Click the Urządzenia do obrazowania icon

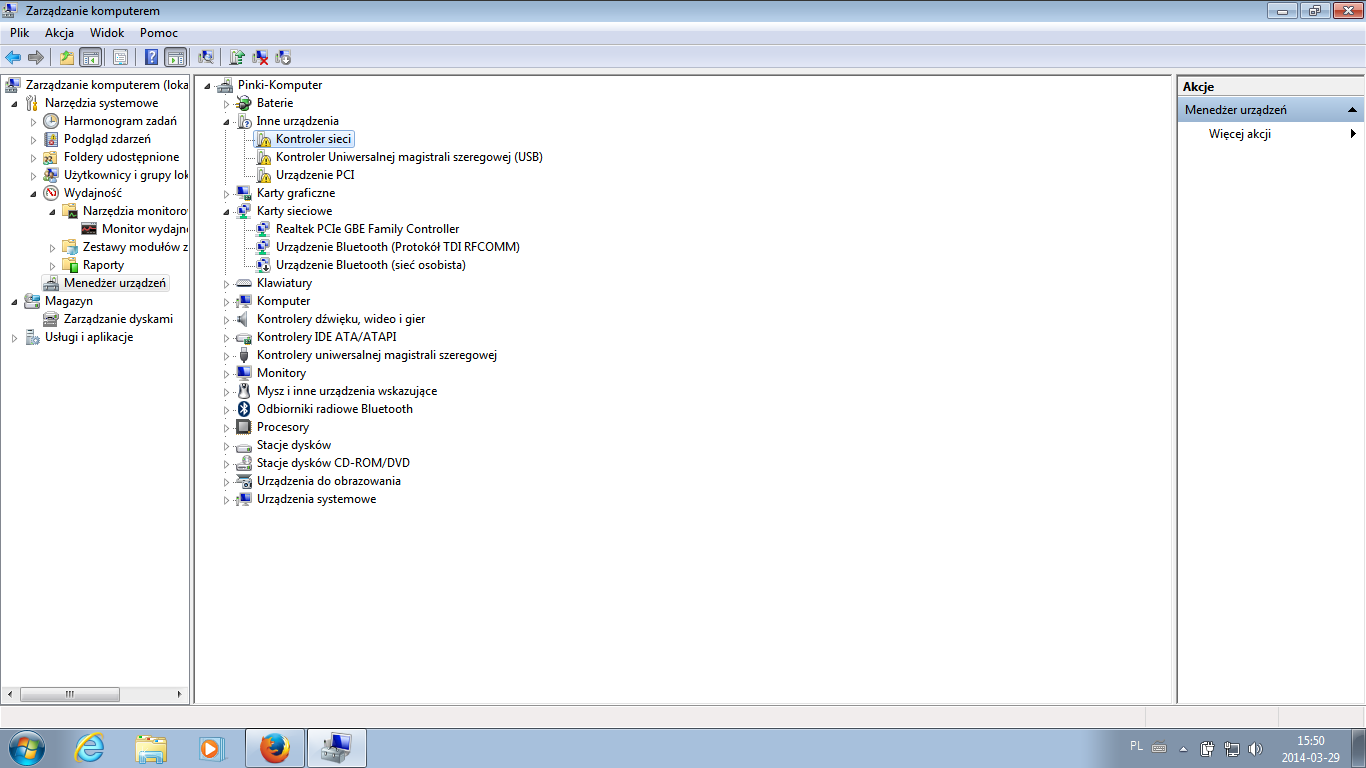(x=244, y=481)
